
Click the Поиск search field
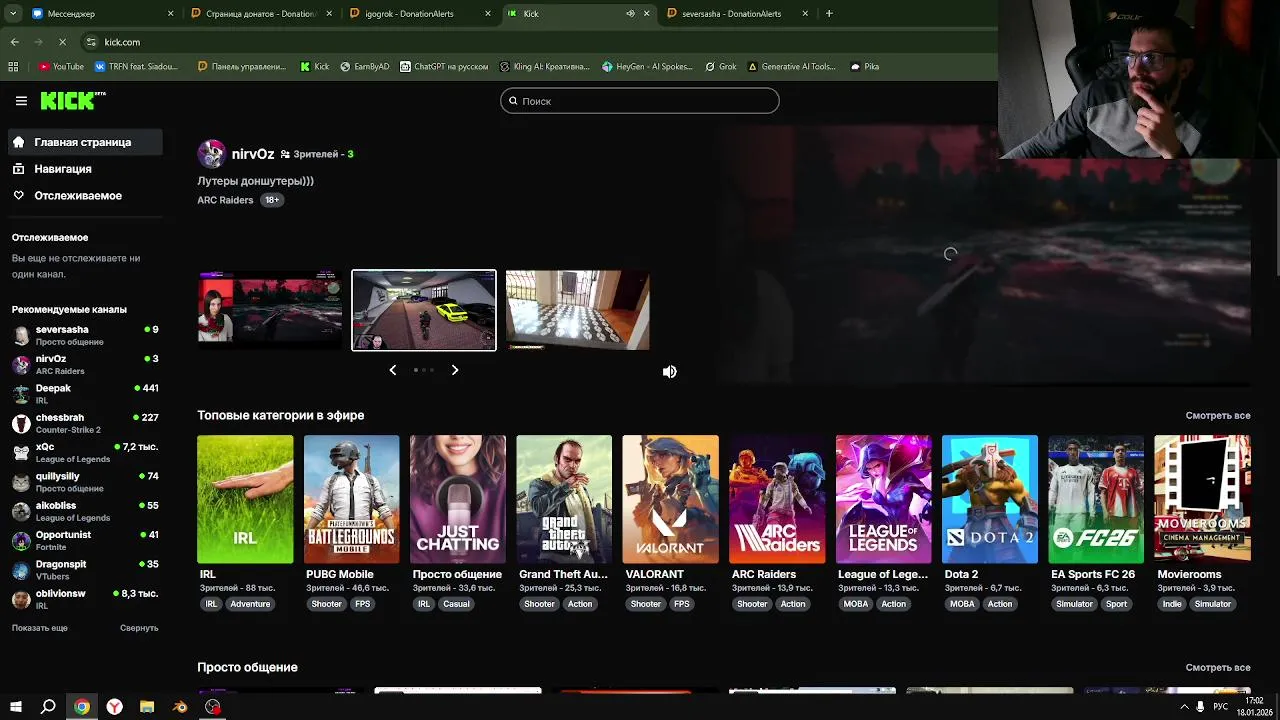pyautogui.click(x=640, y=101)
